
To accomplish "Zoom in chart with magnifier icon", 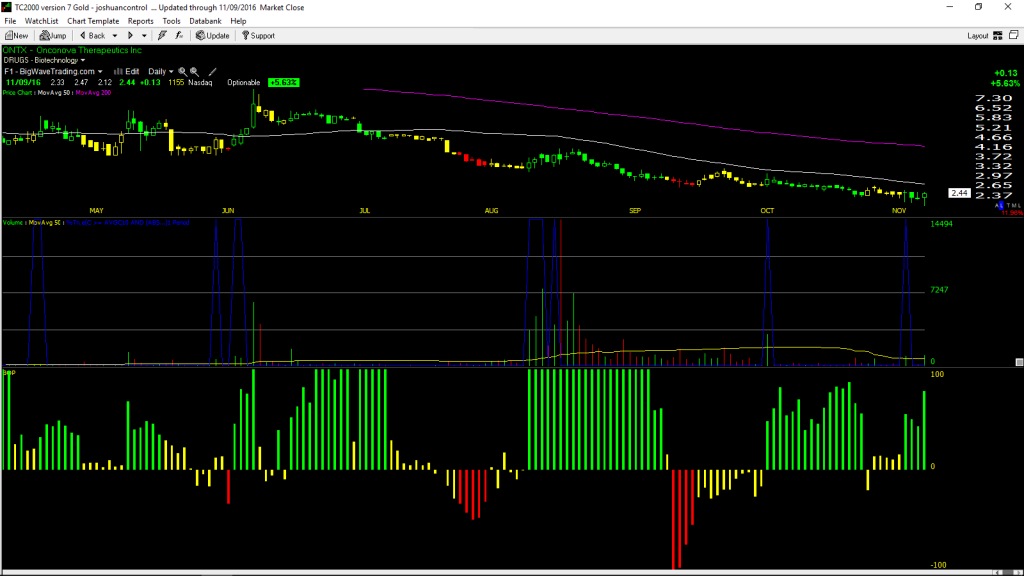I will (183, 72).
